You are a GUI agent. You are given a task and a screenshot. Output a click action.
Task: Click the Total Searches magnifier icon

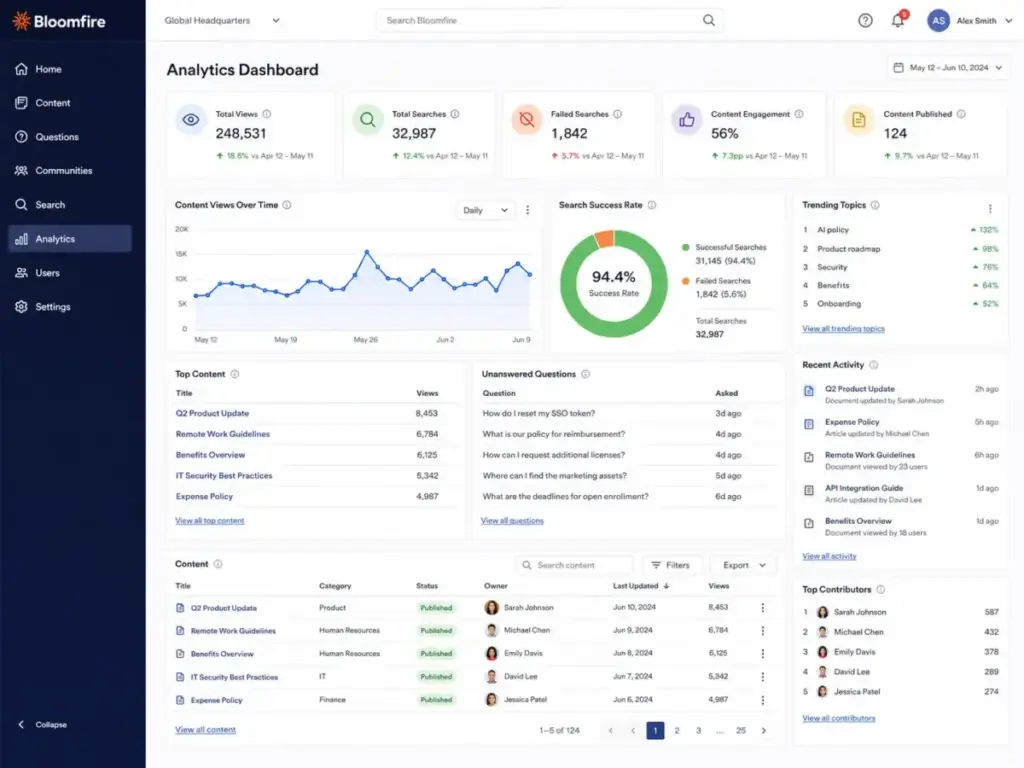point(368,120)
